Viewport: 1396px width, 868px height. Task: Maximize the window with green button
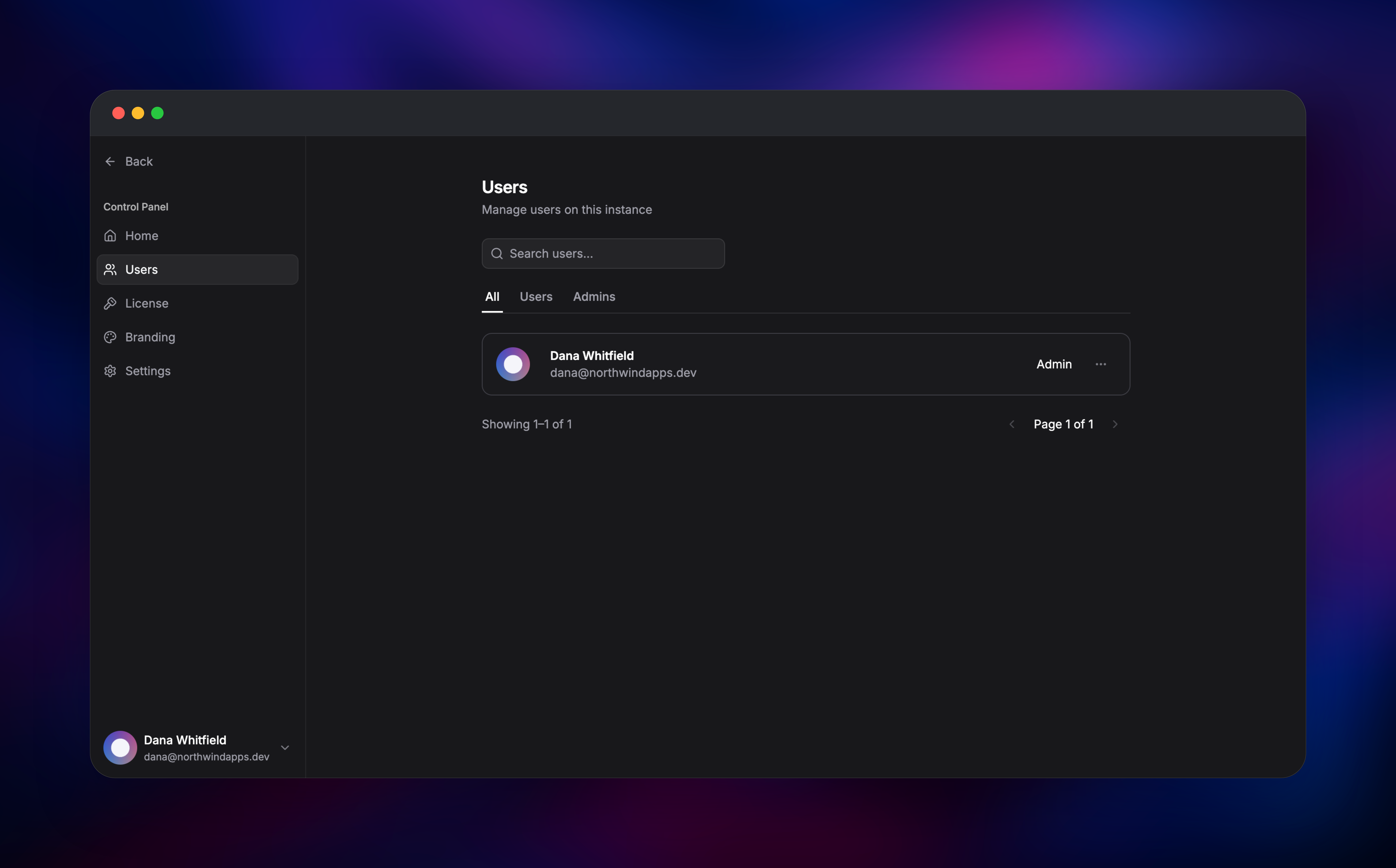coord(157,113)
